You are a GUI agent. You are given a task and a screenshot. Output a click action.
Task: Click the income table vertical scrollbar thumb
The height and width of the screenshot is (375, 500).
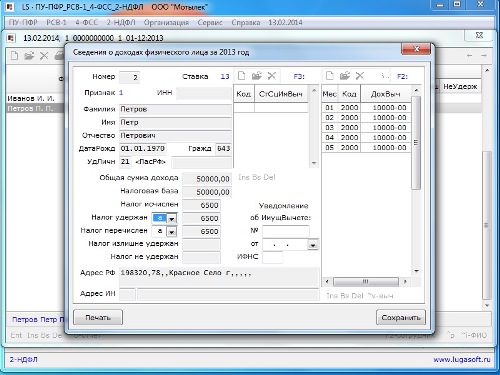click(416, 143)
